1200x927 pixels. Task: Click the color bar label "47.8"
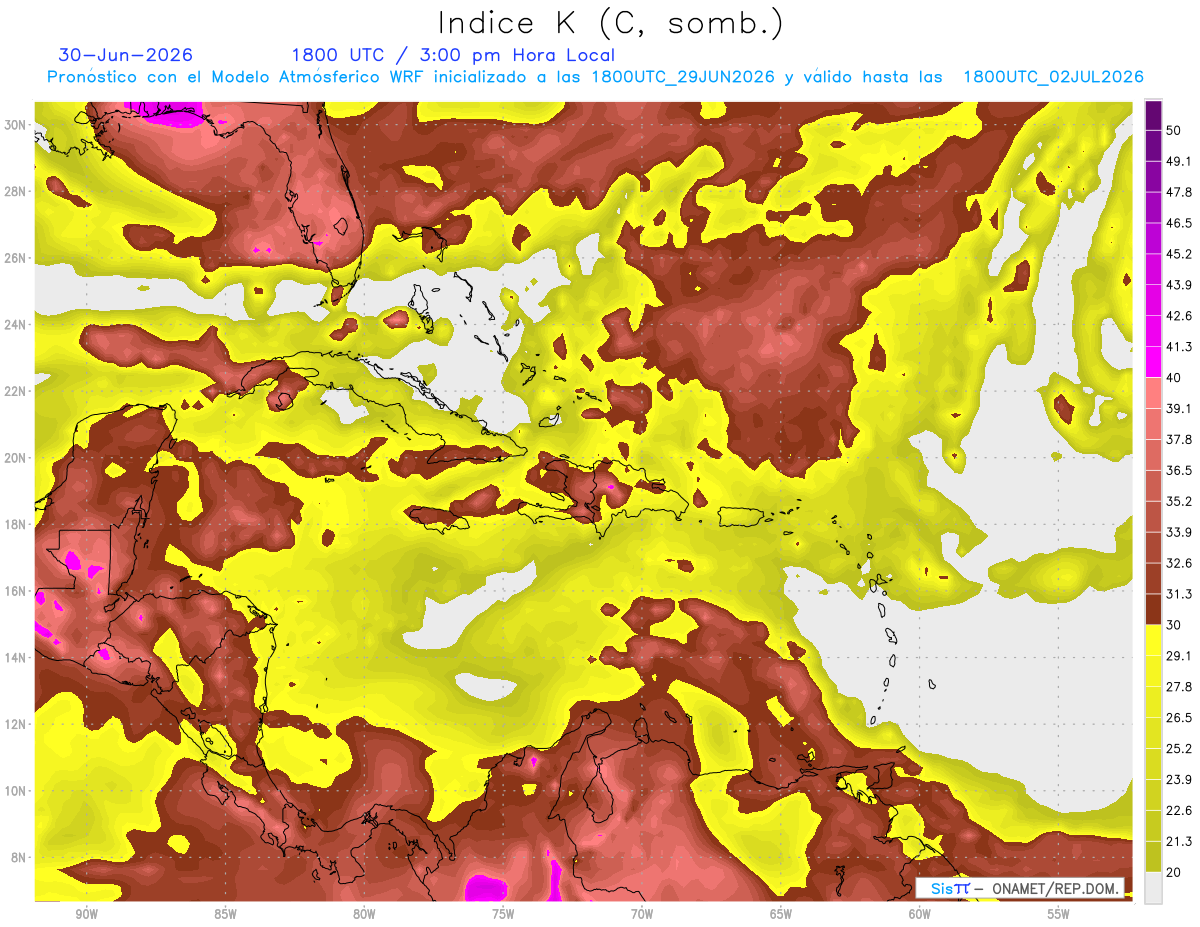click(x=1179, y=191)
